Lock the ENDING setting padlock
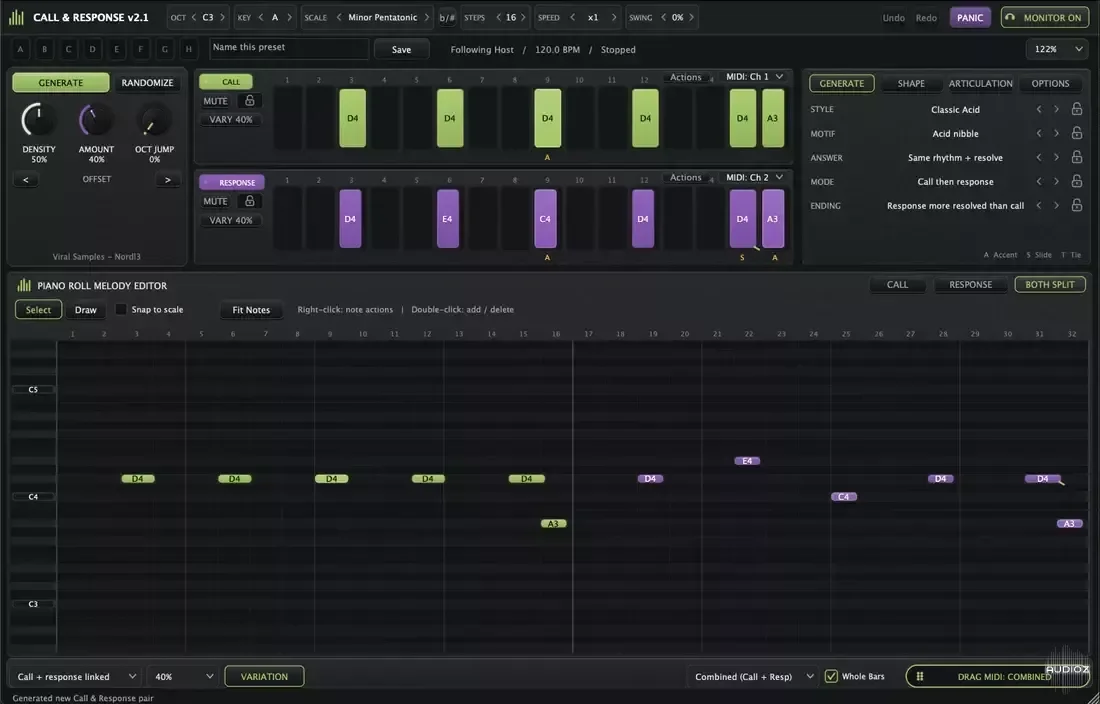 click(x=1076, y=205)
